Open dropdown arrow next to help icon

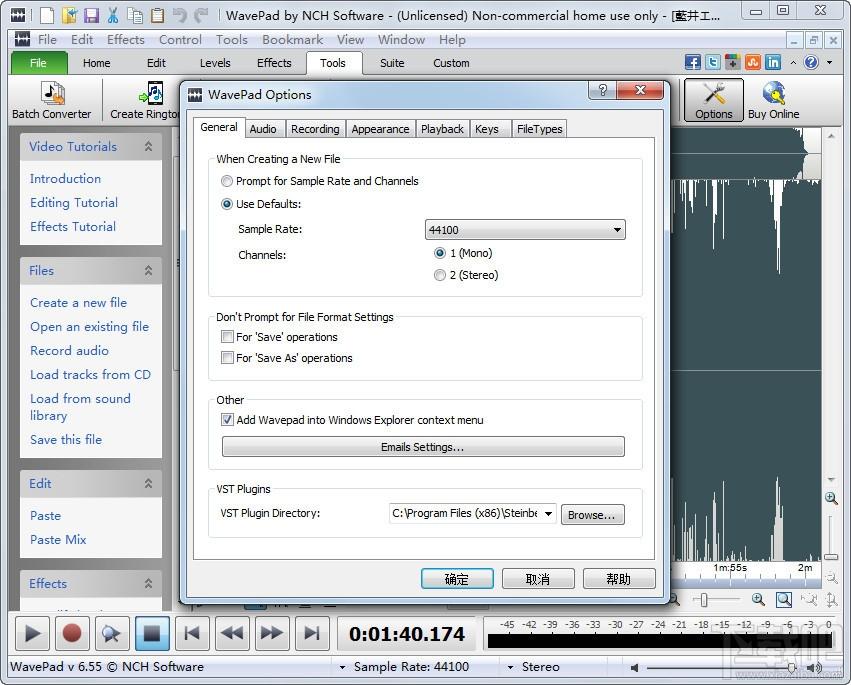tap(829, 62)
